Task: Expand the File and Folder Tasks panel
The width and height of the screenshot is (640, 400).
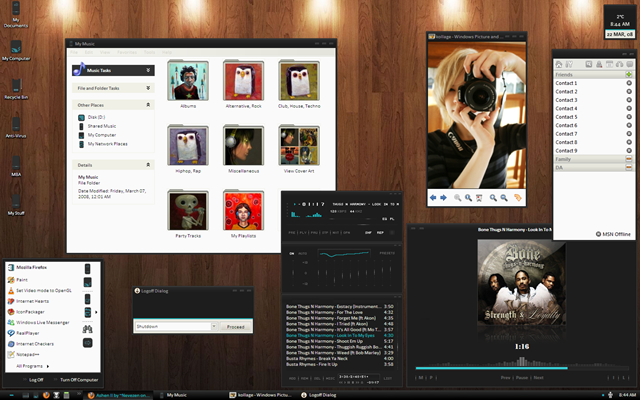Action: pos(149,88)
